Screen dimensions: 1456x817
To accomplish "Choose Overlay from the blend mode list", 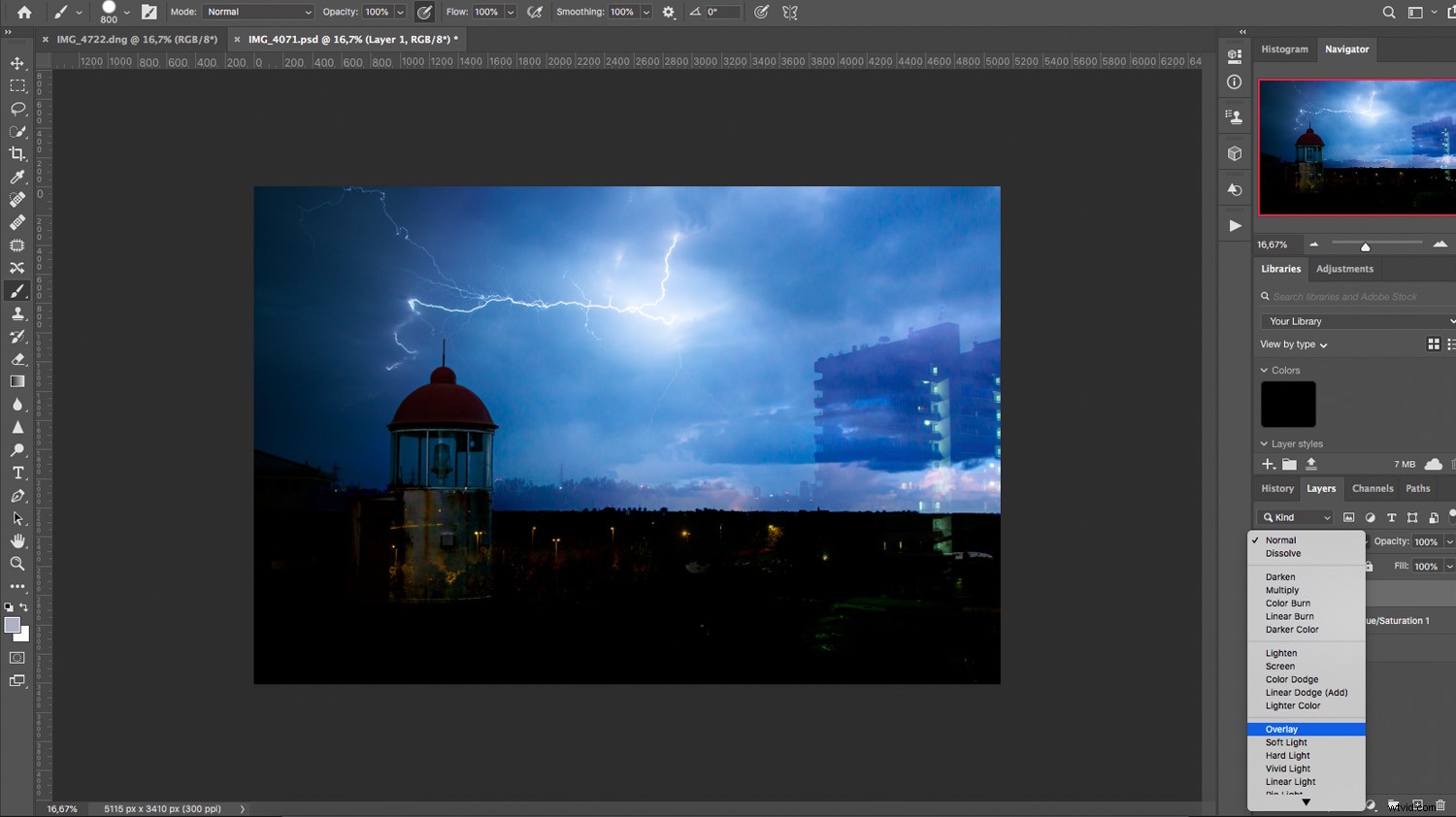I will 1283,729.
